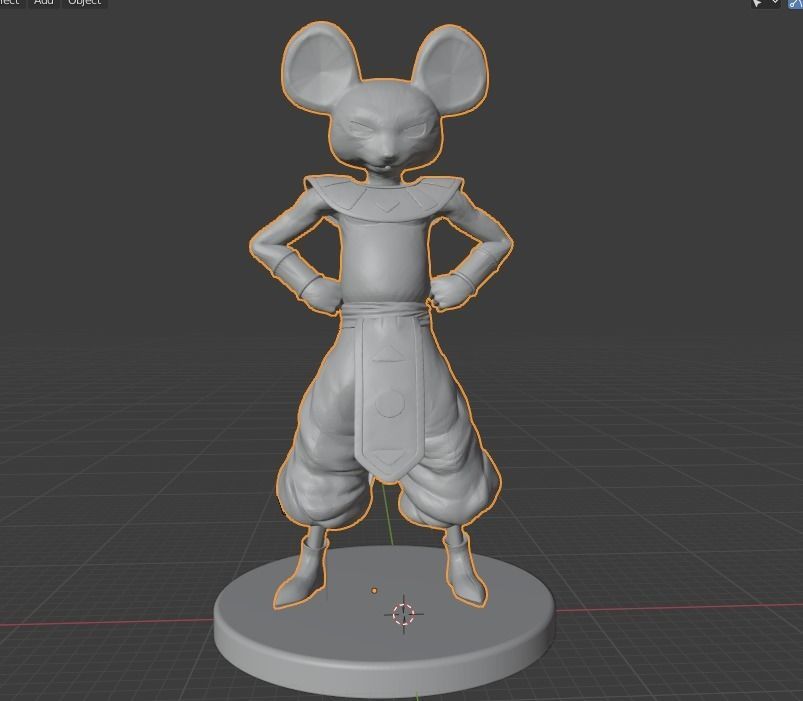Click the 3D cursor crosshair on the base

click(x=404, y=614)
